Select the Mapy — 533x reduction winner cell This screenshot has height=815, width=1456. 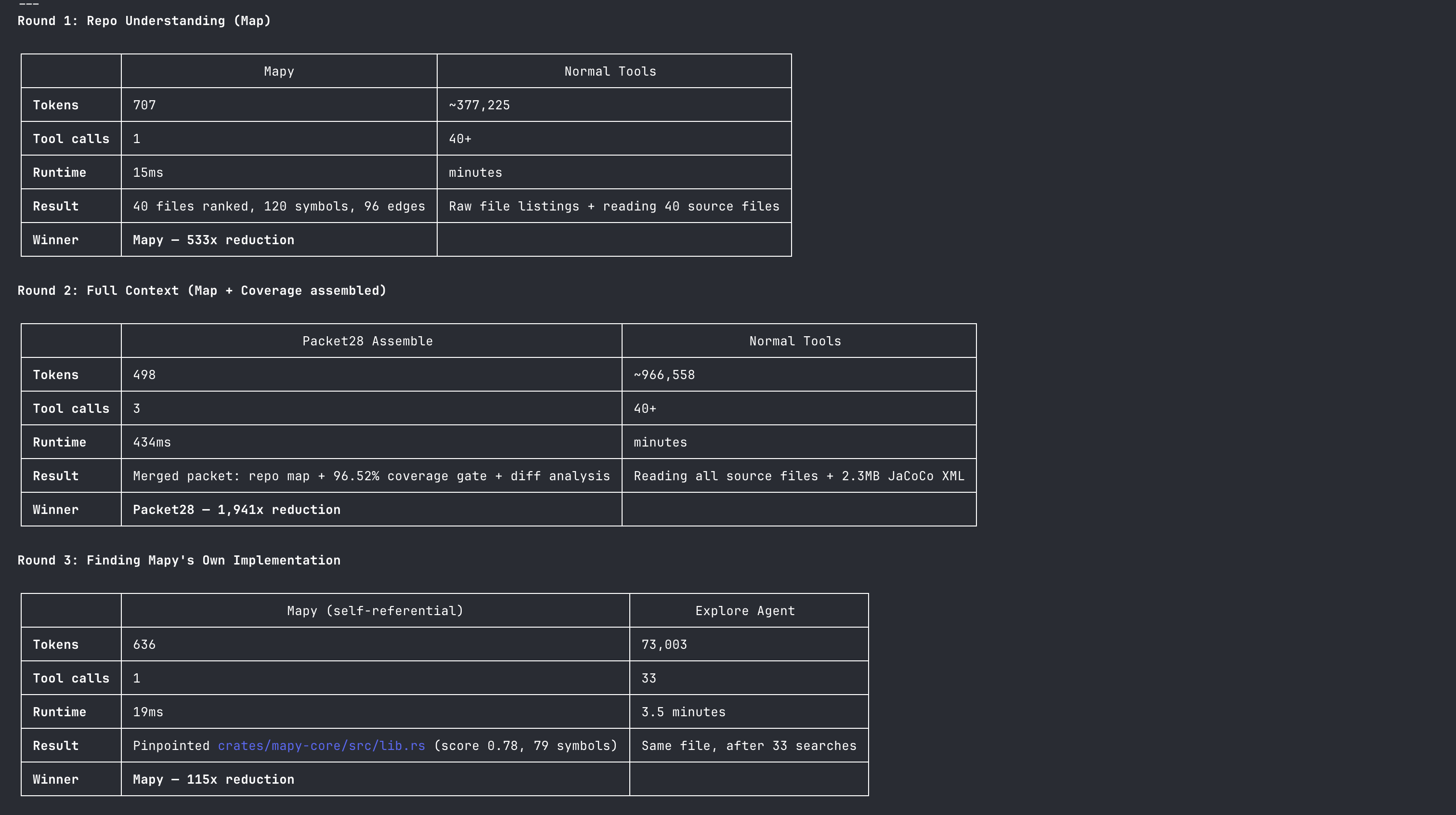pyautogui.click(x=213, y=239)
